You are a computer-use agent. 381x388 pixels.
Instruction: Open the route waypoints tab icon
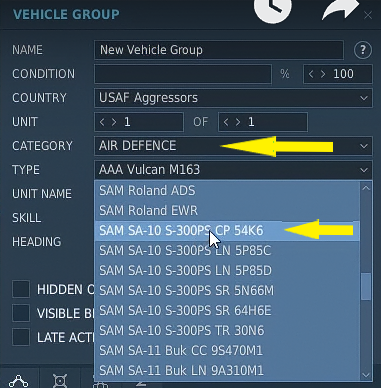coord(19,381)
